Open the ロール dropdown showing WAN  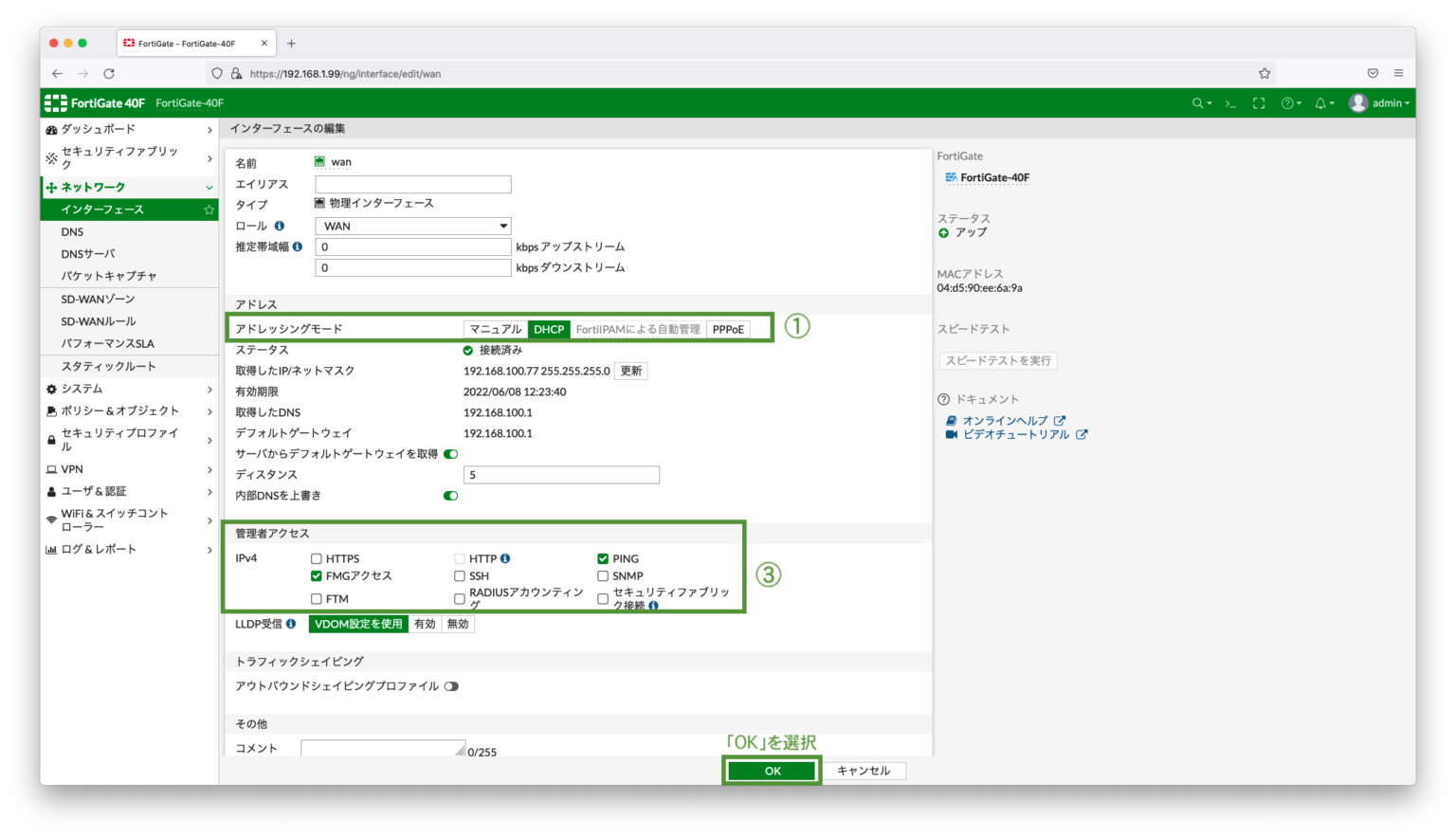(412, 226)
